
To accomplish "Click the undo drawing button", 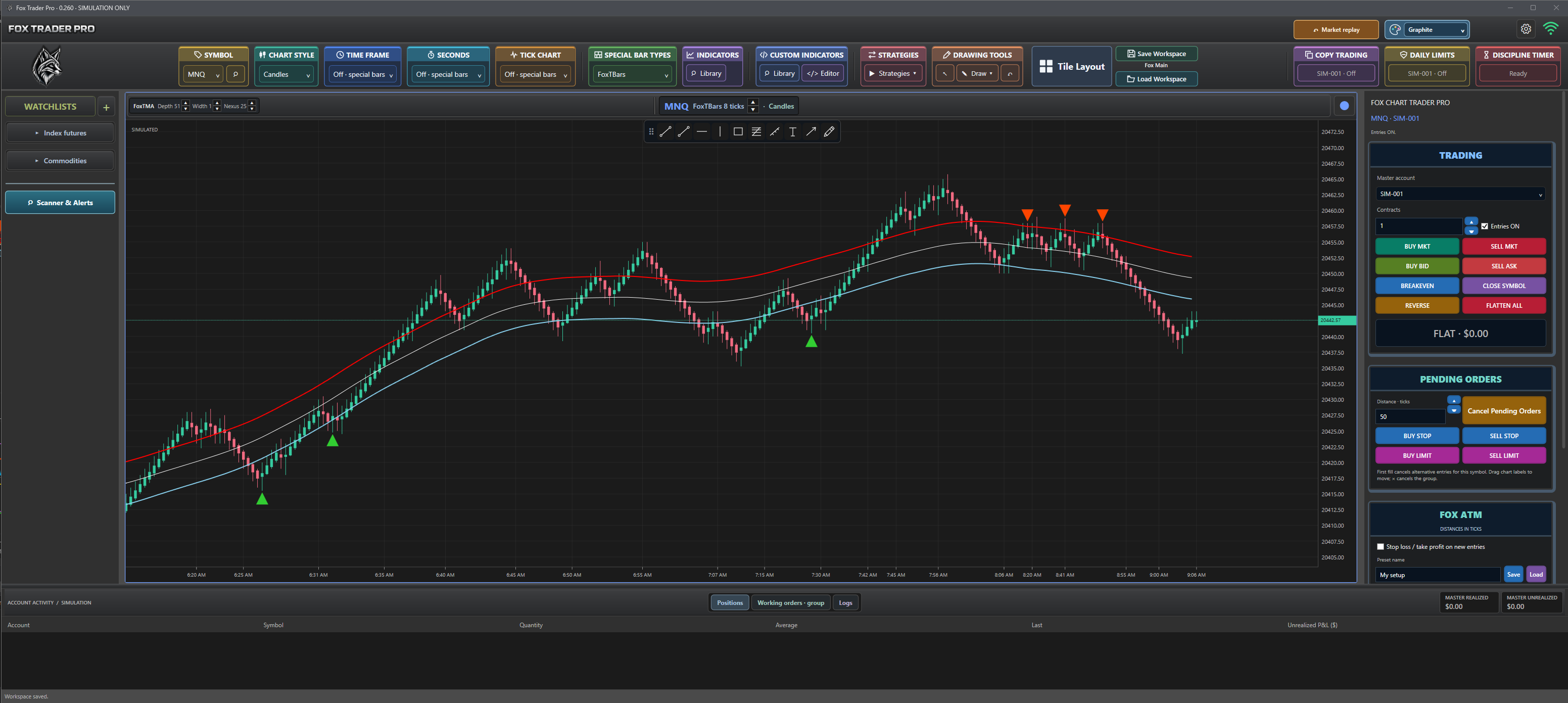I will click(1010, 74).
